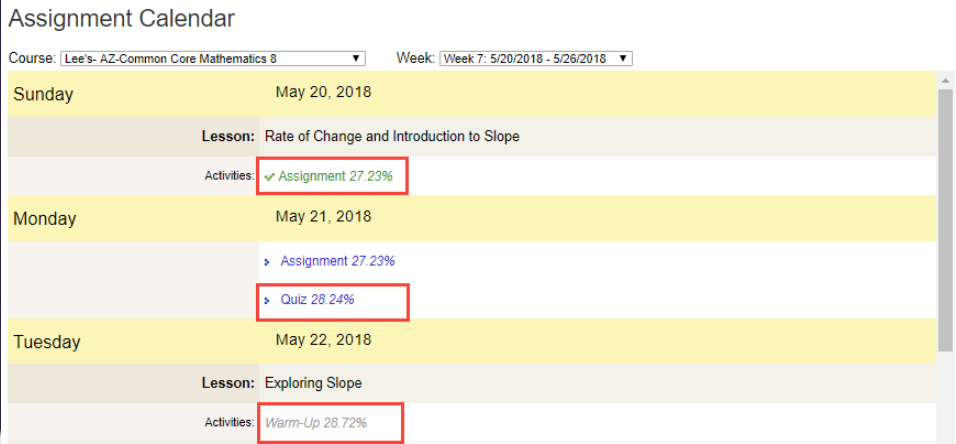Click the green checkmark beside Sunday's Assignment
This screenshot has height=444, width=956.
pyautogui.click(x=270, y=177)
